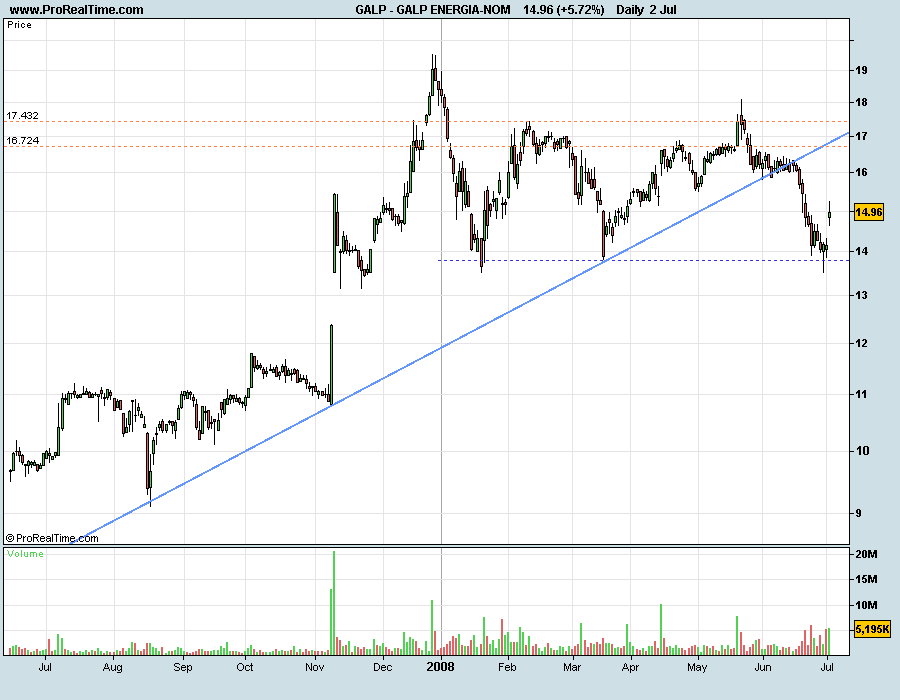Click the latest candlestick near 14.96
The width and height of the screenshot is (900, 700).
(x=829, y=215)
